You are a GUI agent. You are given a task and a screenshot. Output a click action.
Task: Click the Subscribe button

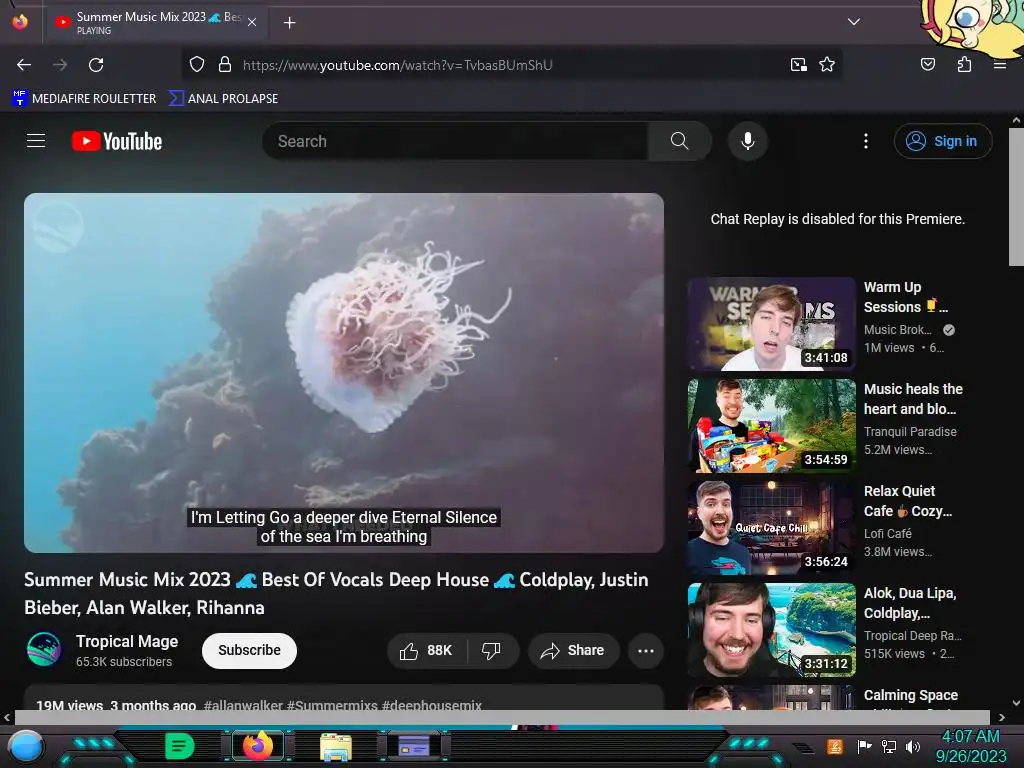249,650
